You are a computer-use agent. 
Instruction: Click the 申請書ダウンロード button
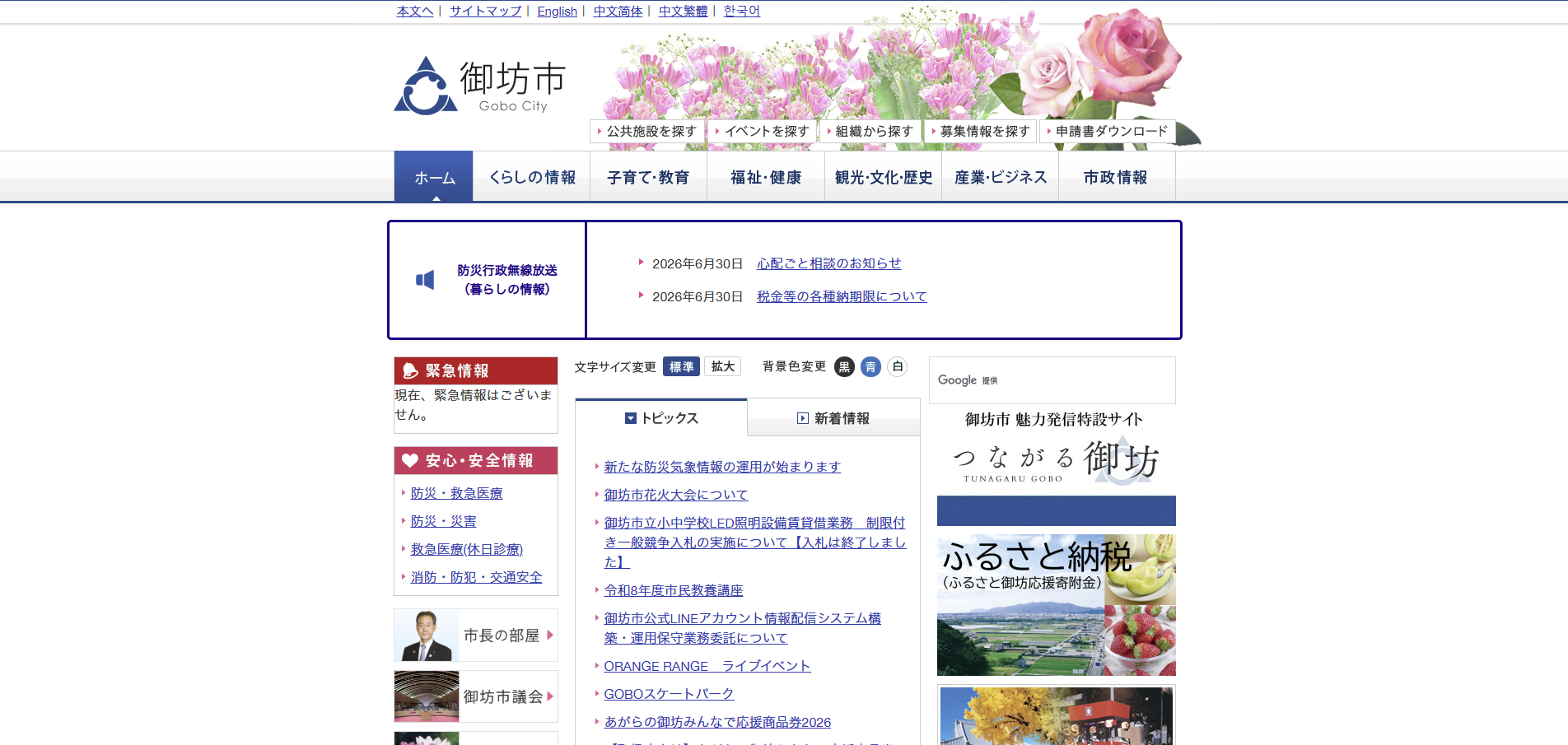(1108, 131)
